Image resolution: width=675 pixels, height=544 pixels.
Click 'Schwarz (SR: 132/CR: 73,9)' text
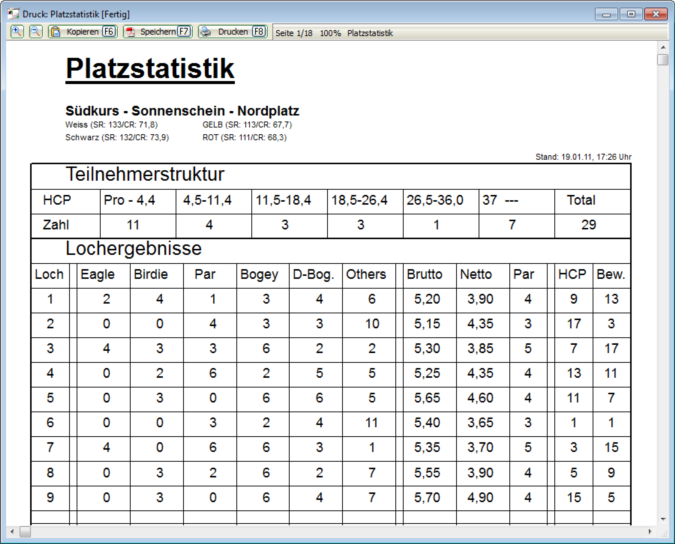[x=117, y=137]
